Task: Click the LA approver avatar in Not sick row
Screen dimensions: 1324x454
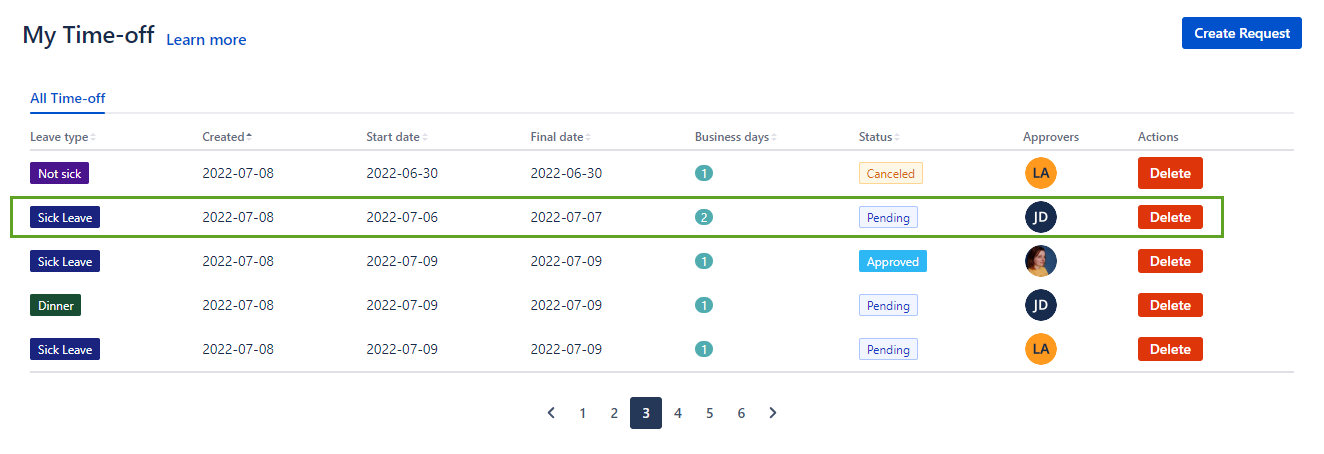Action: (1040, 173)
